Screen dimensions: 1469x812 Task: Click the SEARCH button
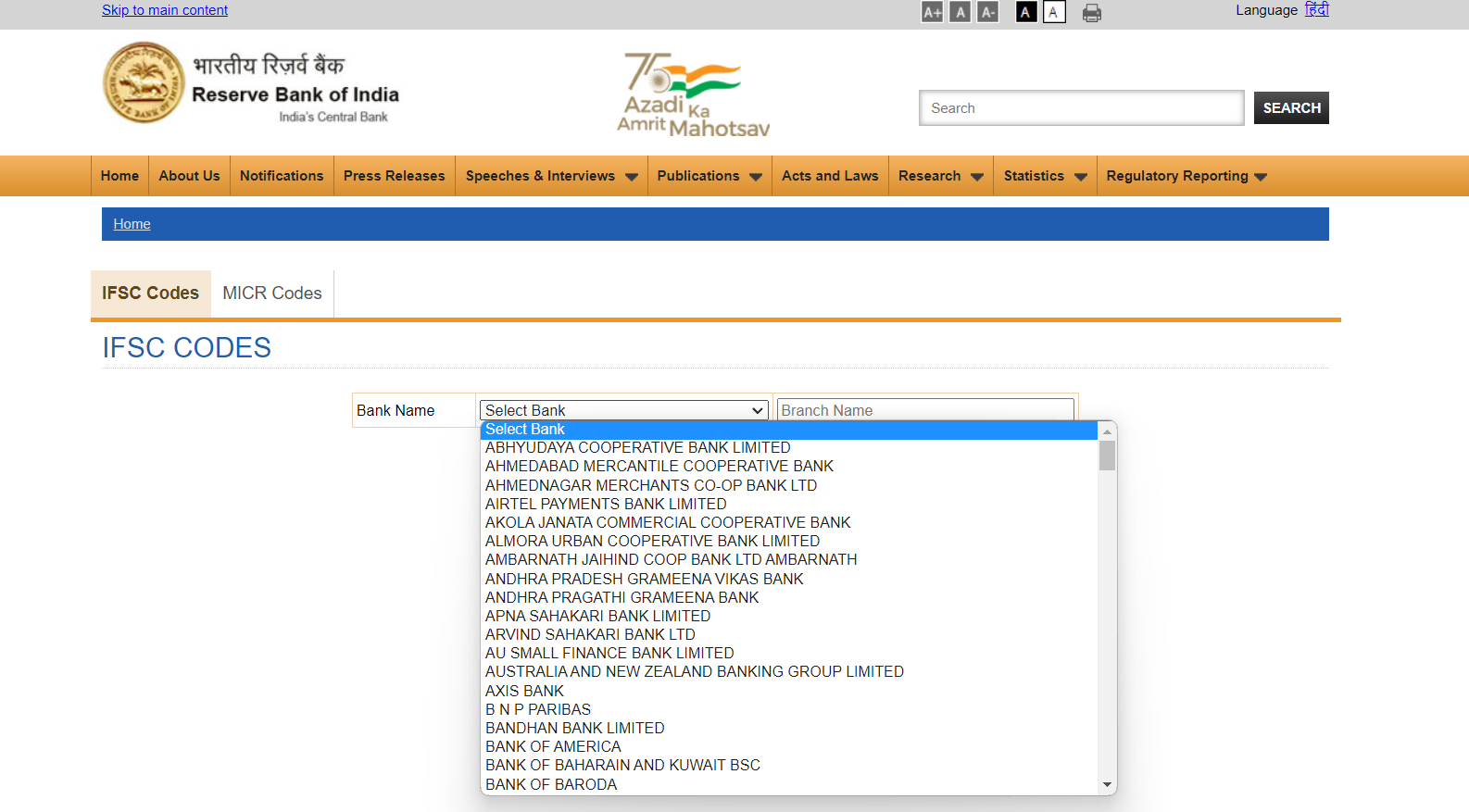1291,107
